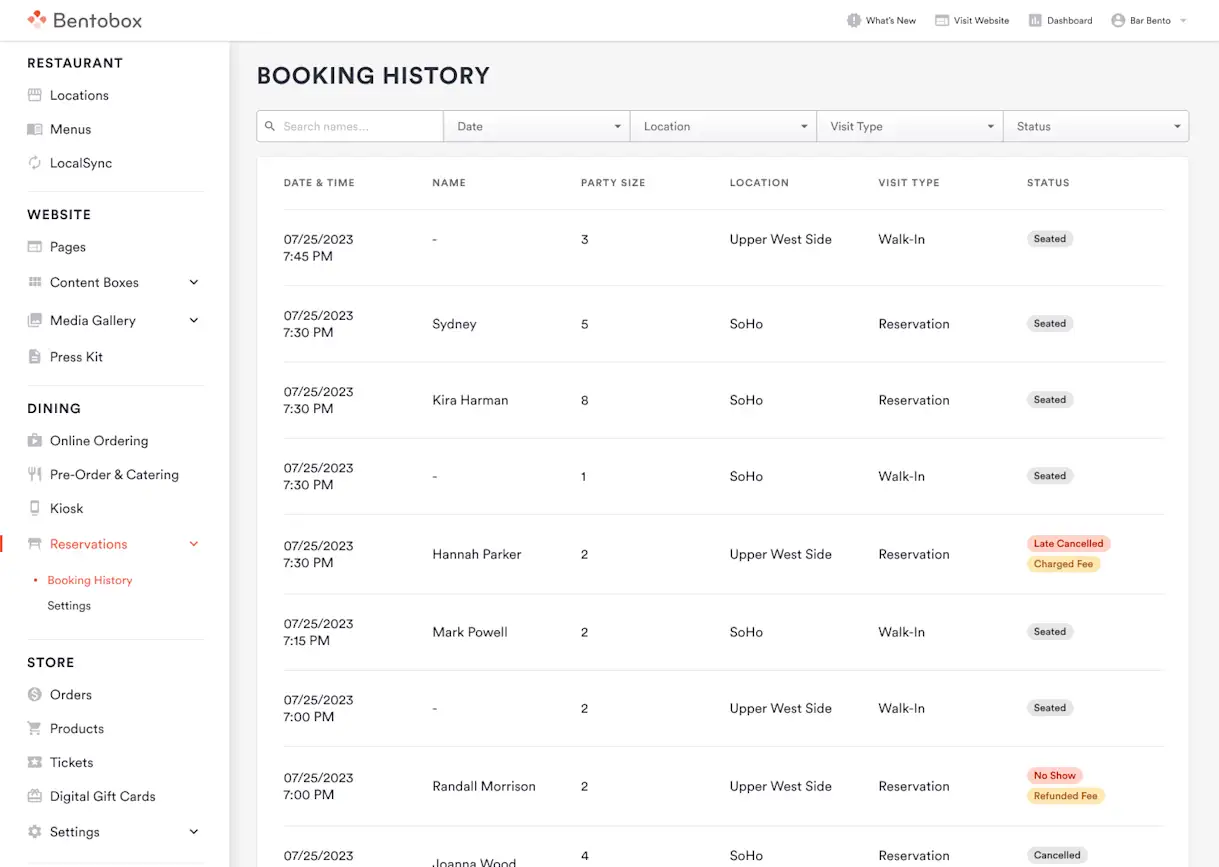
Task: Click the LocalSync refresh icon
Action: (35, 163)
